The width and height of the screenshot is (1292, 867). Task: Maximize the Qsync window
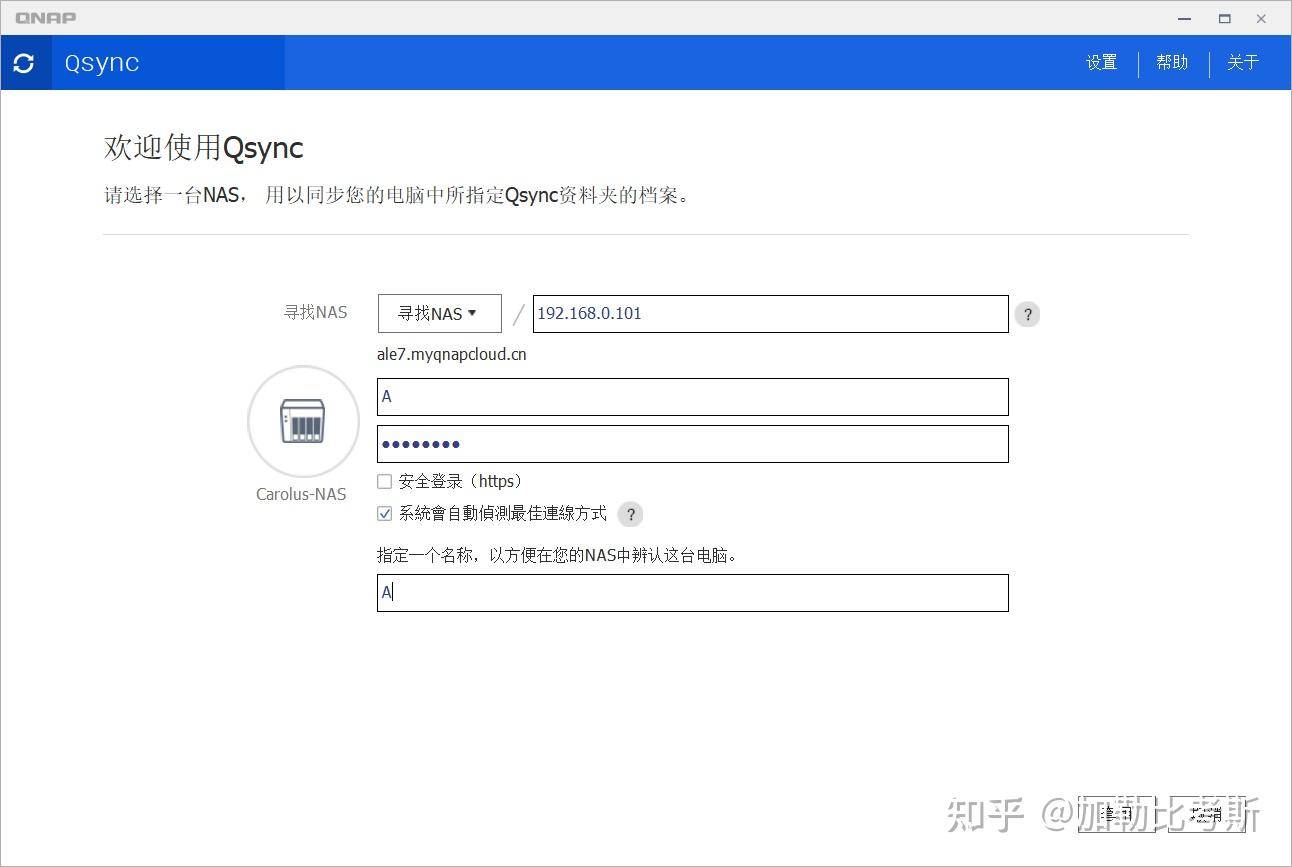click(1224, 18)
